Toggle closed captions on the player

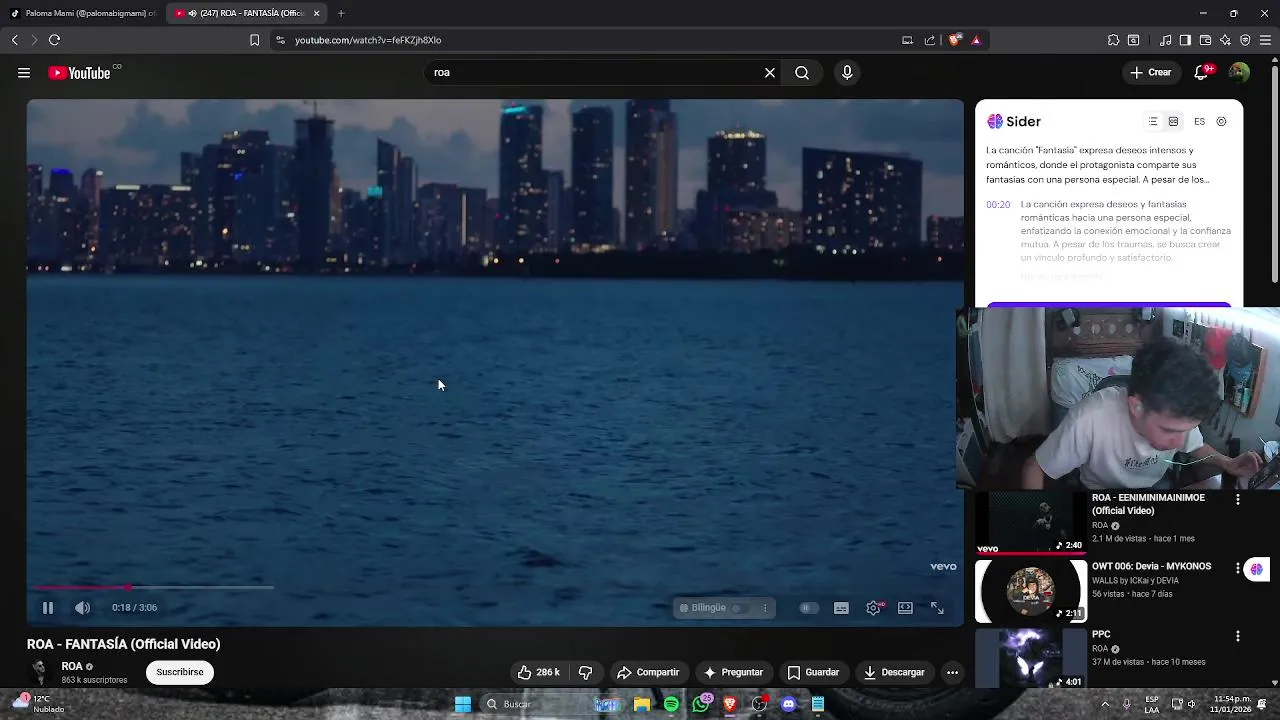coord(841,608)
